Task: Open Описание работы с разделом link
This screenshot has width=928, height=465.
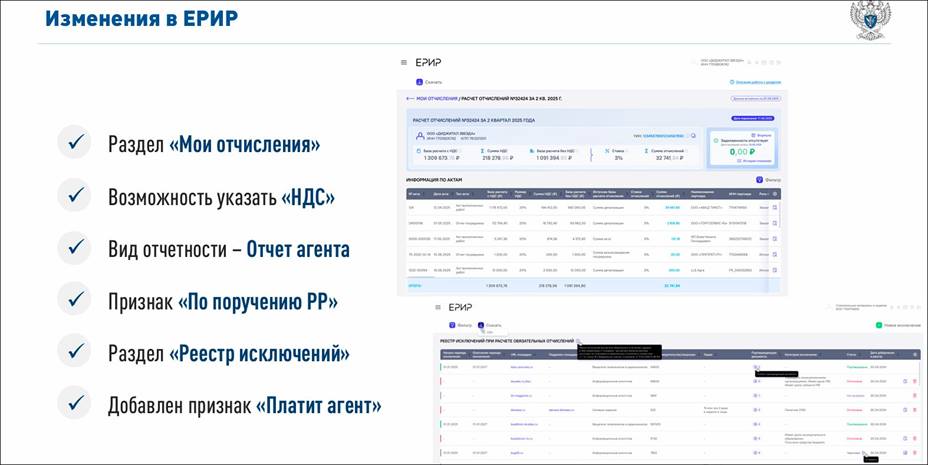Action: click(755, 82)
